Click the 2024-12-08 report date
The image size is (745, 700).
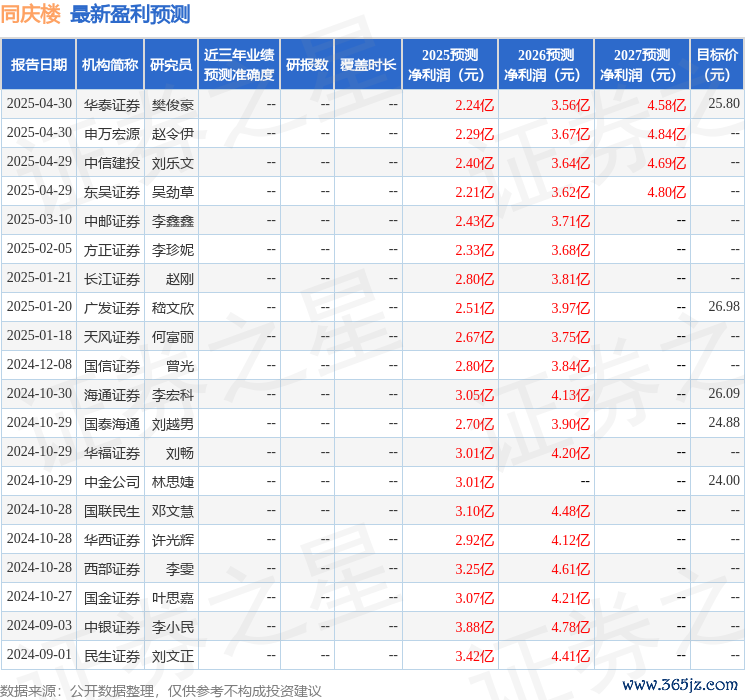point(39,364)
